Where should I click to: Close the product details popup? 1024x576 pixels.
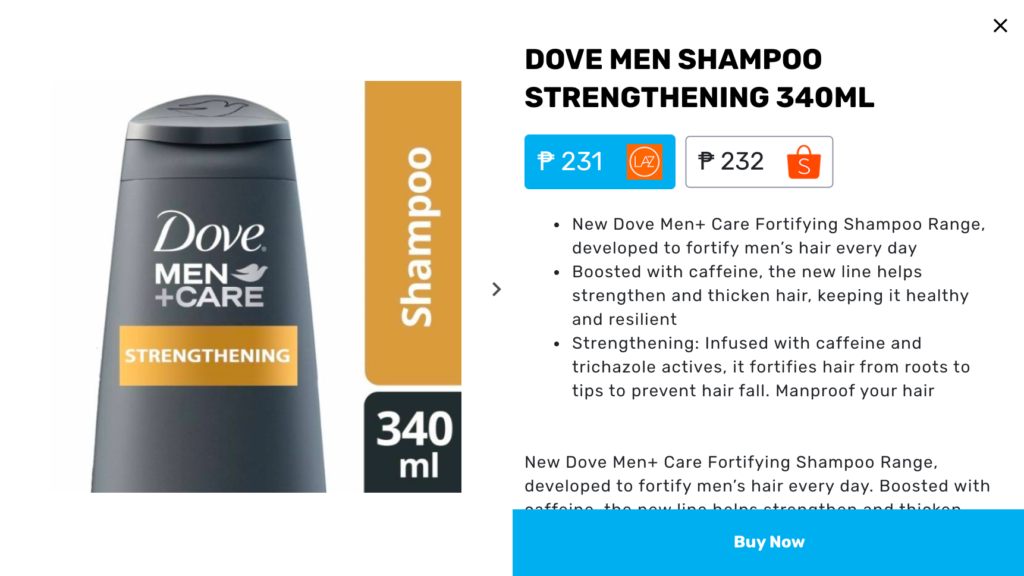point(1000,26)
